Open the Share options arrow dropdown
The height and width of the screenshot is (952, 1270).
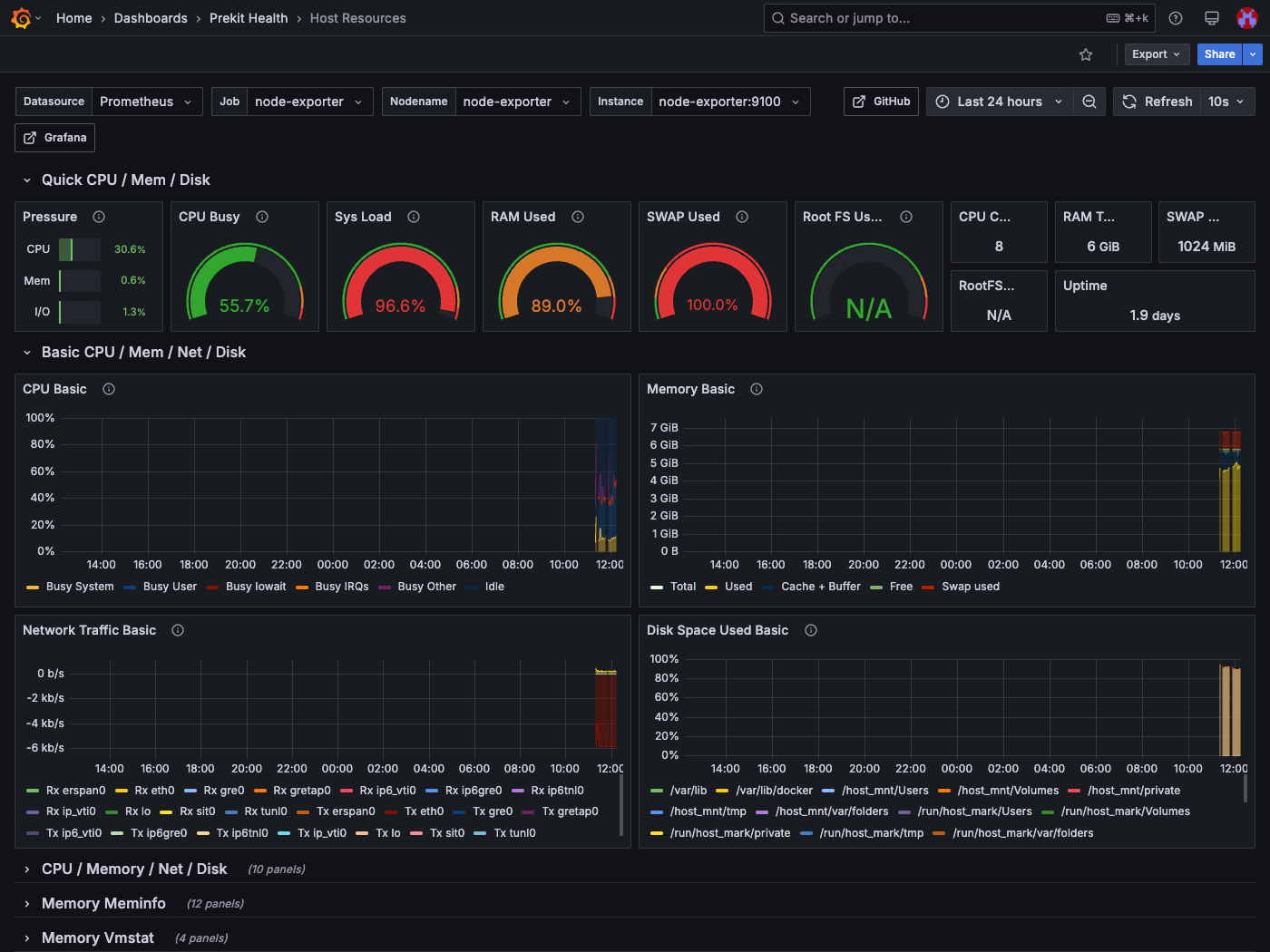(x=1253, y=54)
